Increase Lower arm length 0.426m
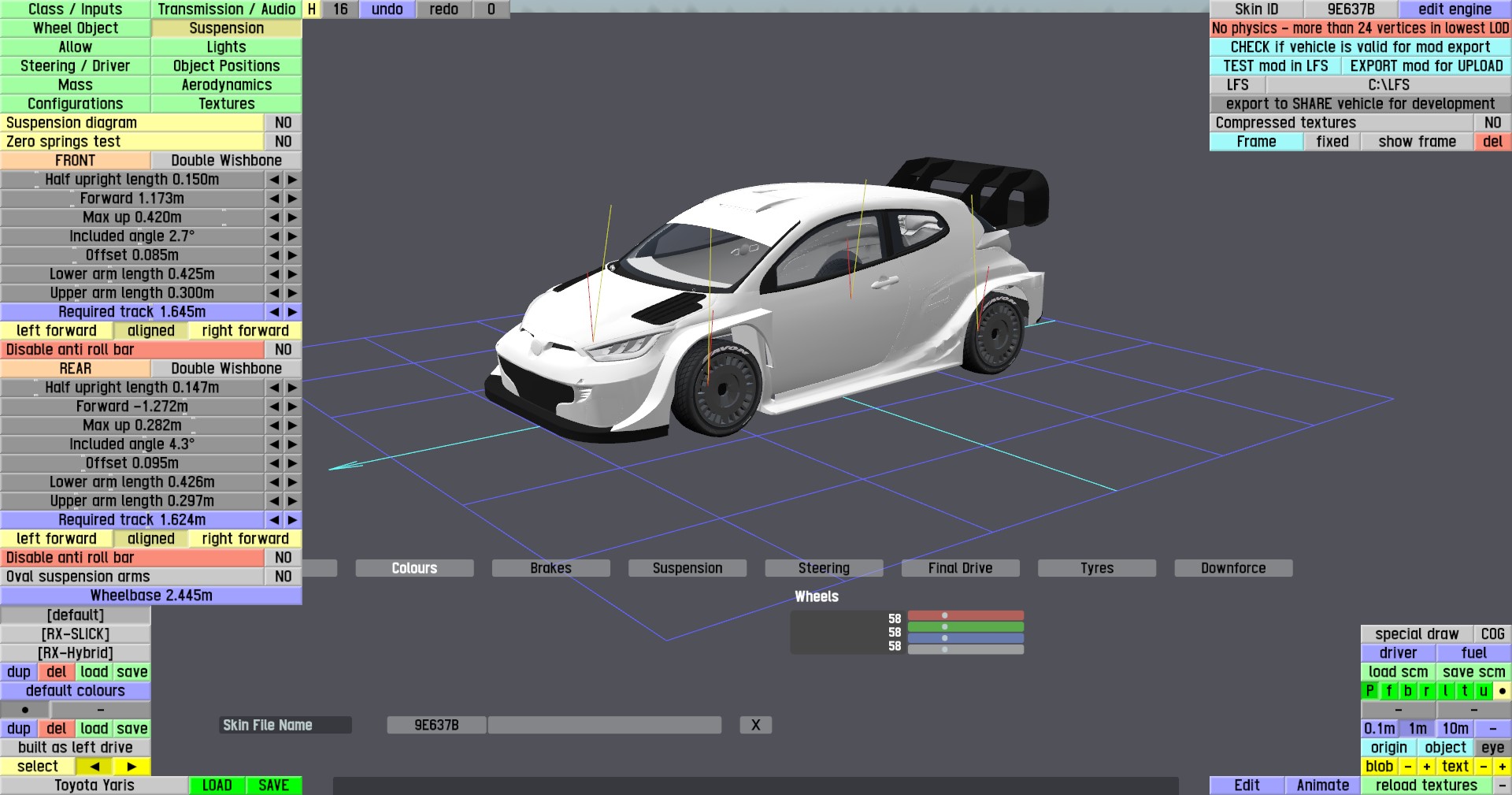Image resolution: width=1512 pixels, height=795 pixels. point(292,482)
